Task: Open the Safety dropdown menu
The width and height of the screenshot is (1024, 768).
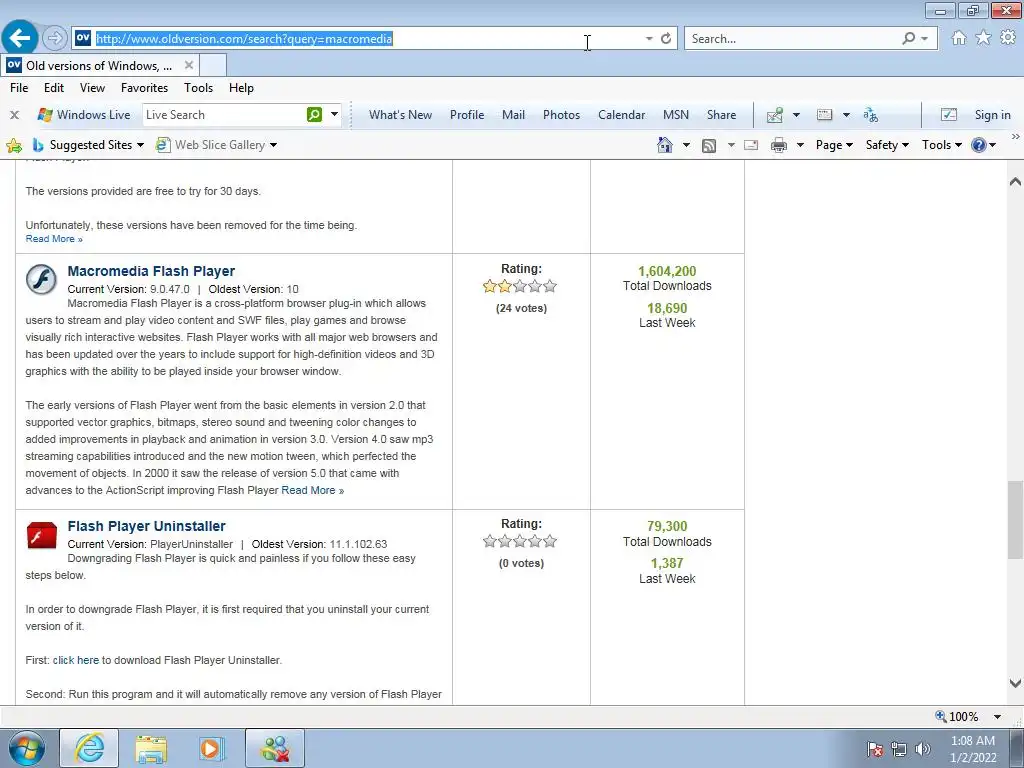Action: [887, 145]
